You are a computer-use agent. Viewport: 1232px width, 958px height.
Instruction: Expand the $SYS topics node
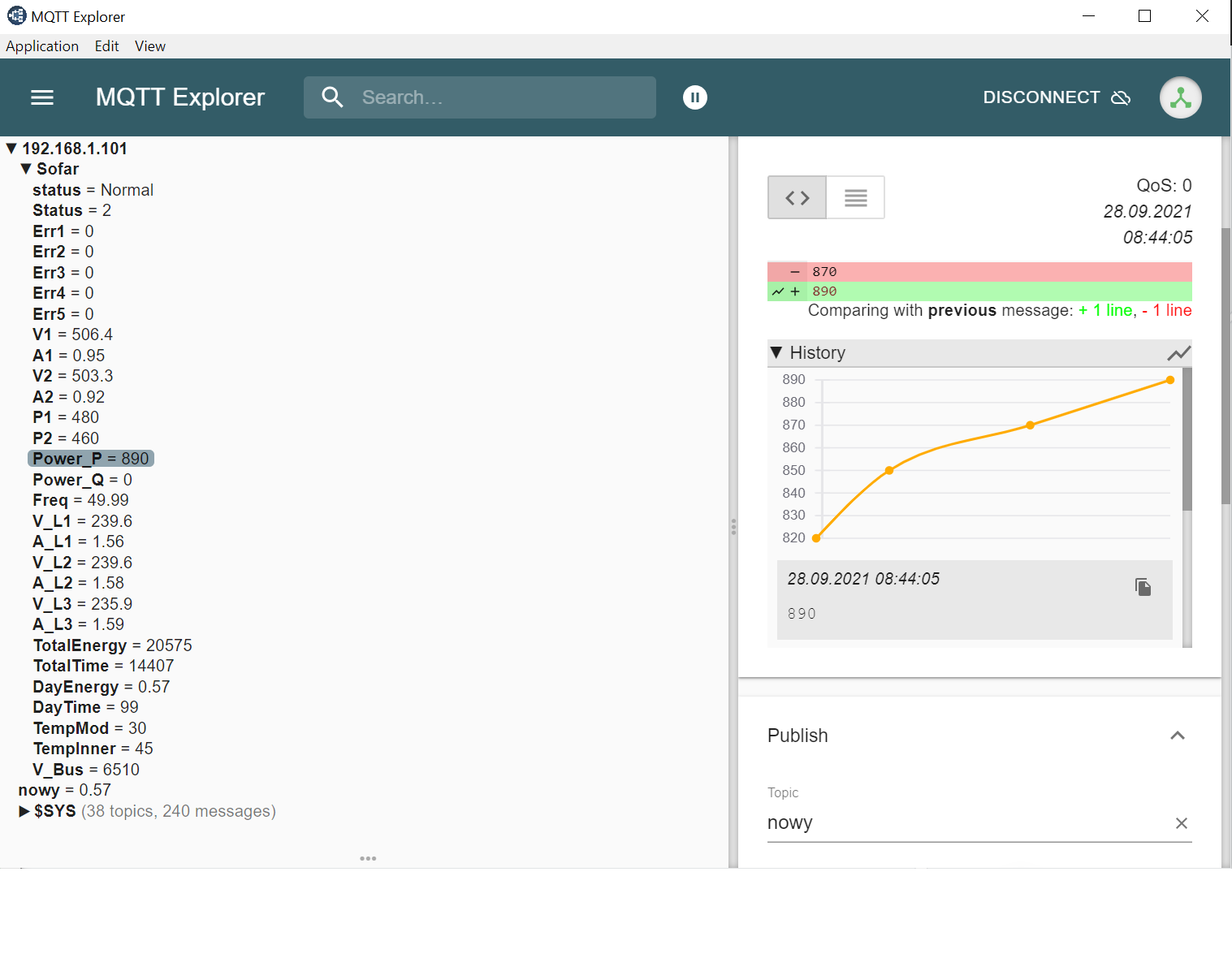[x=24, y=811]
